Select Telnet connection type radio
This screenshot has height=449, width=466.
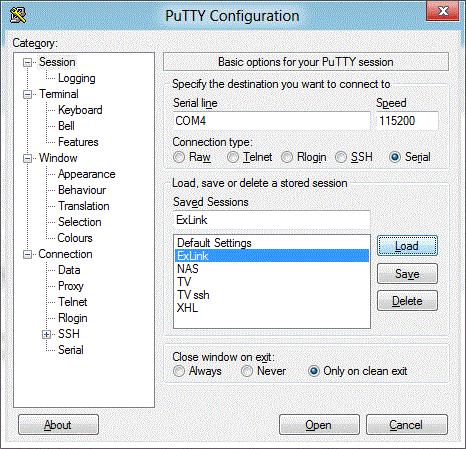pyautogui.click(x=233, y=157)
